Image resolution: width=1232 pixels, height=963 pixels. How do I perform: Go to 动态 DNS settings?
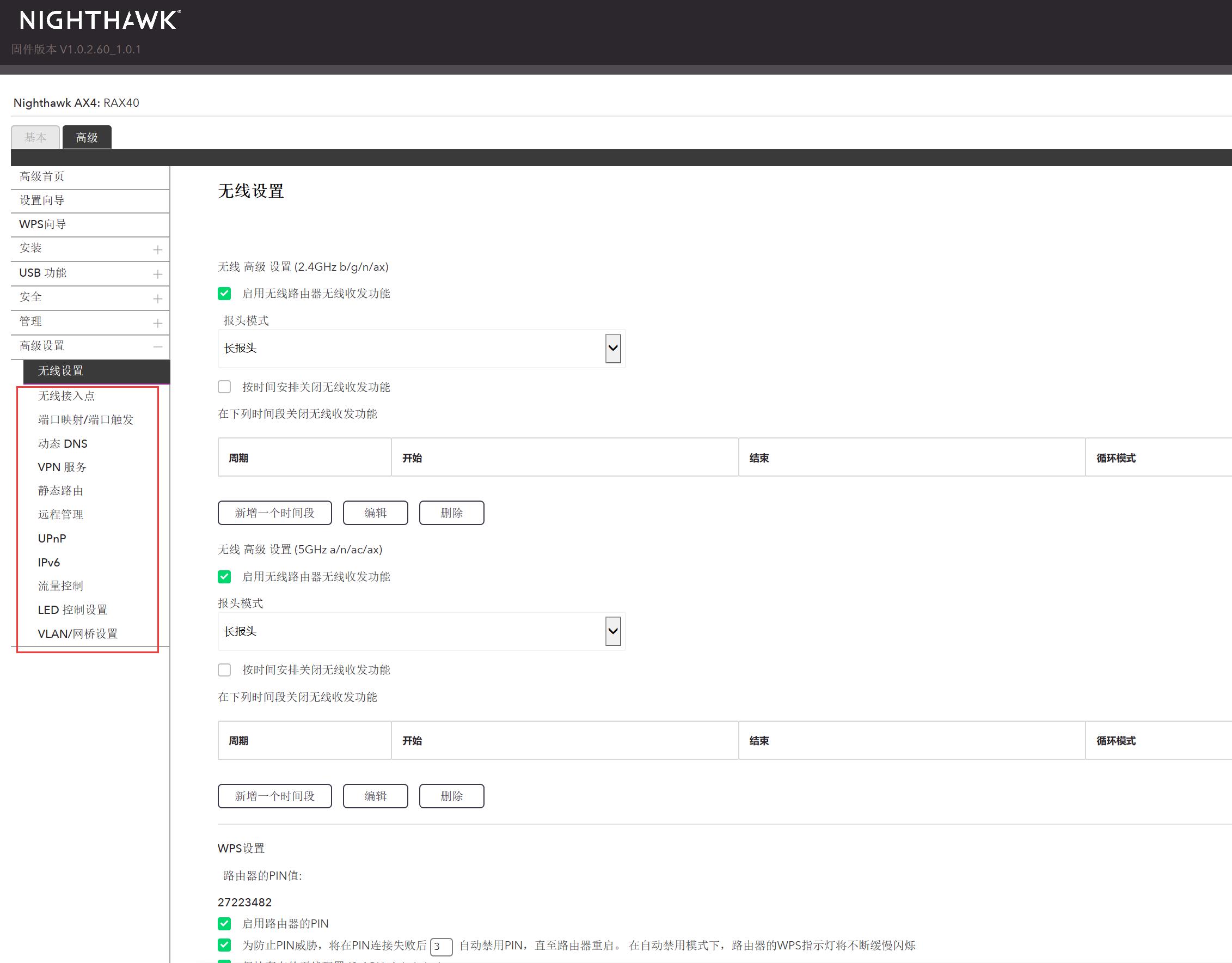(x=63, y=444)
